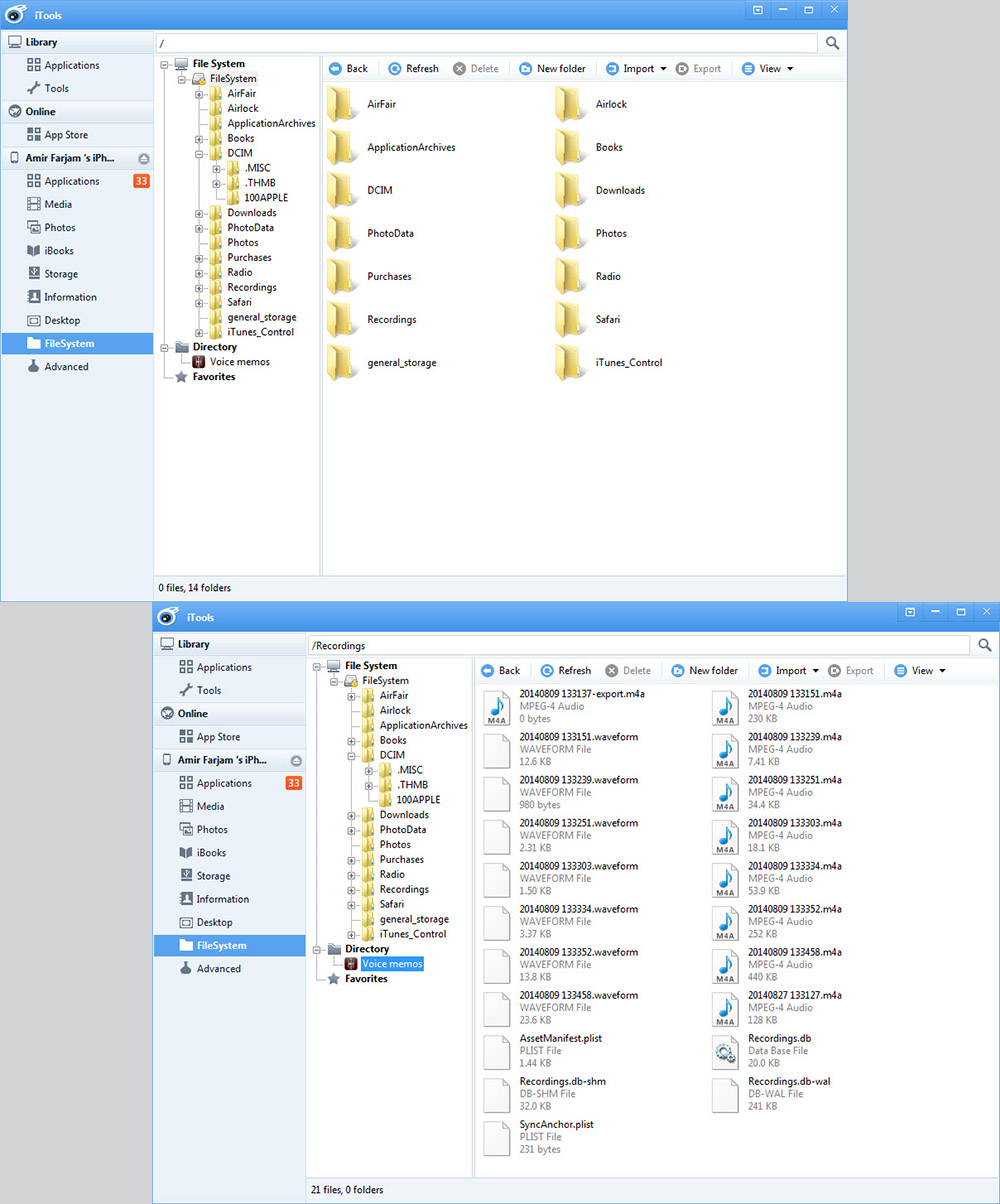Open iTools title menu arrow in bottom window
The image size is (1000, 1204).
coord(910,611)
